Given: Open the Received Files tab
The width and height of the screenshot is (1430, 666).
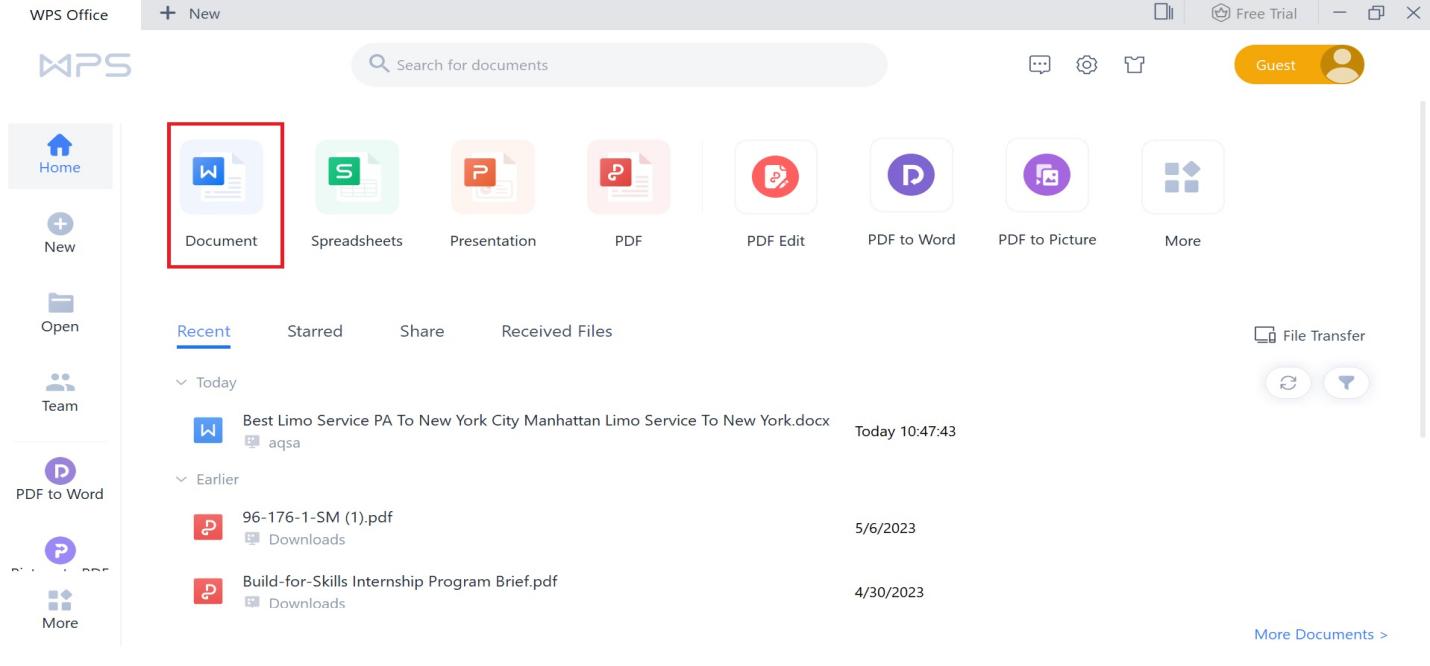Looking at the screenshot, I should [x=556, y=330].
